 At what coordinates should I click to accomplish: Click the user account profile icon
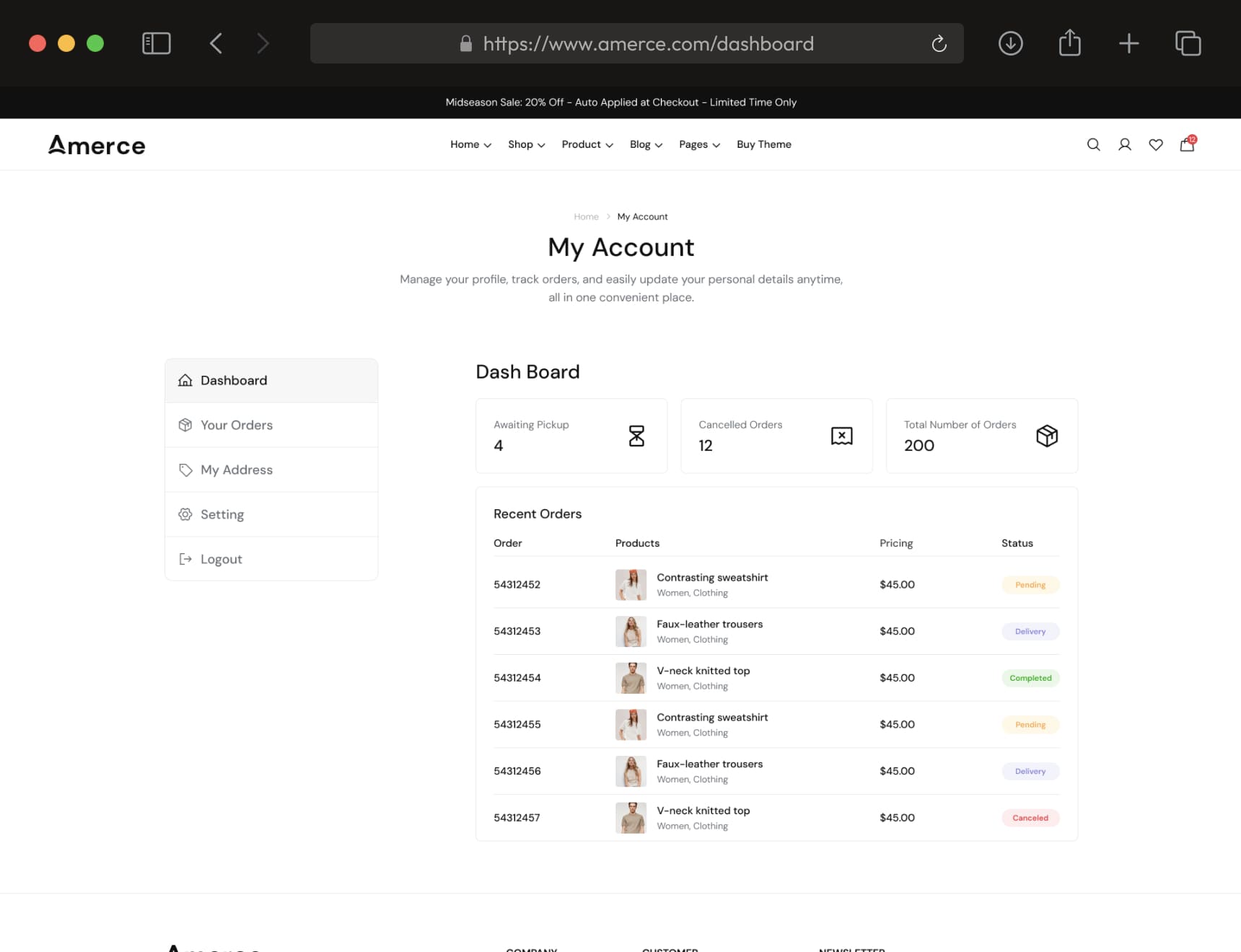1124,145
